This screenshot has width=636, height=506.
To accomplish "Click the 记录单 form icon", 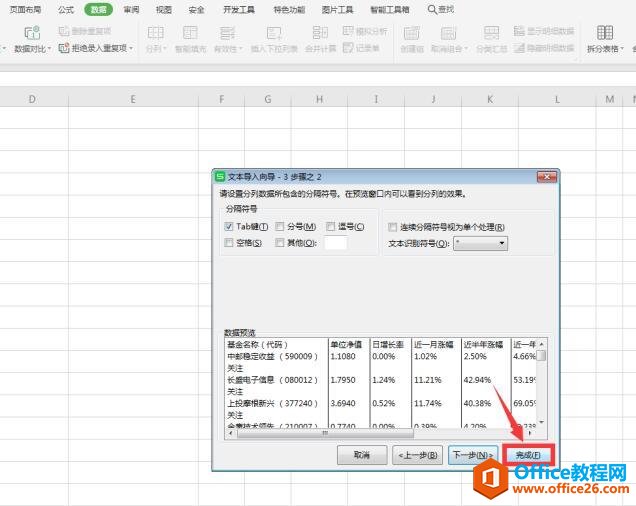I will [x=348, y=48].
